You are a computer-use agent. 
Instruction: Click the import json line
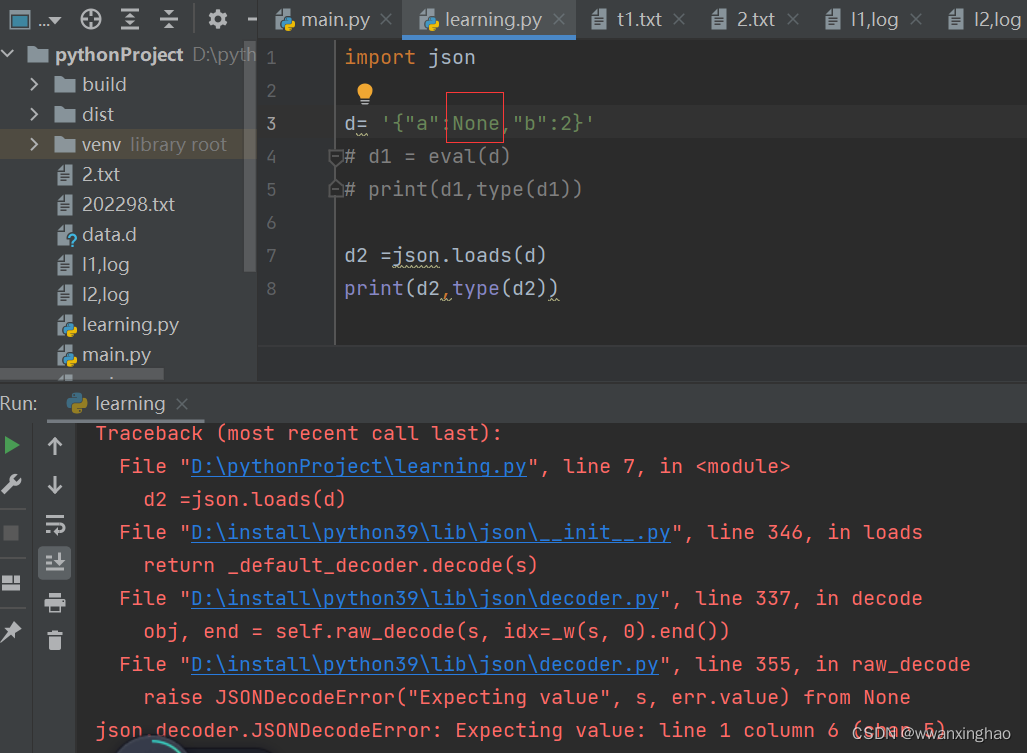tap(410, 58)
